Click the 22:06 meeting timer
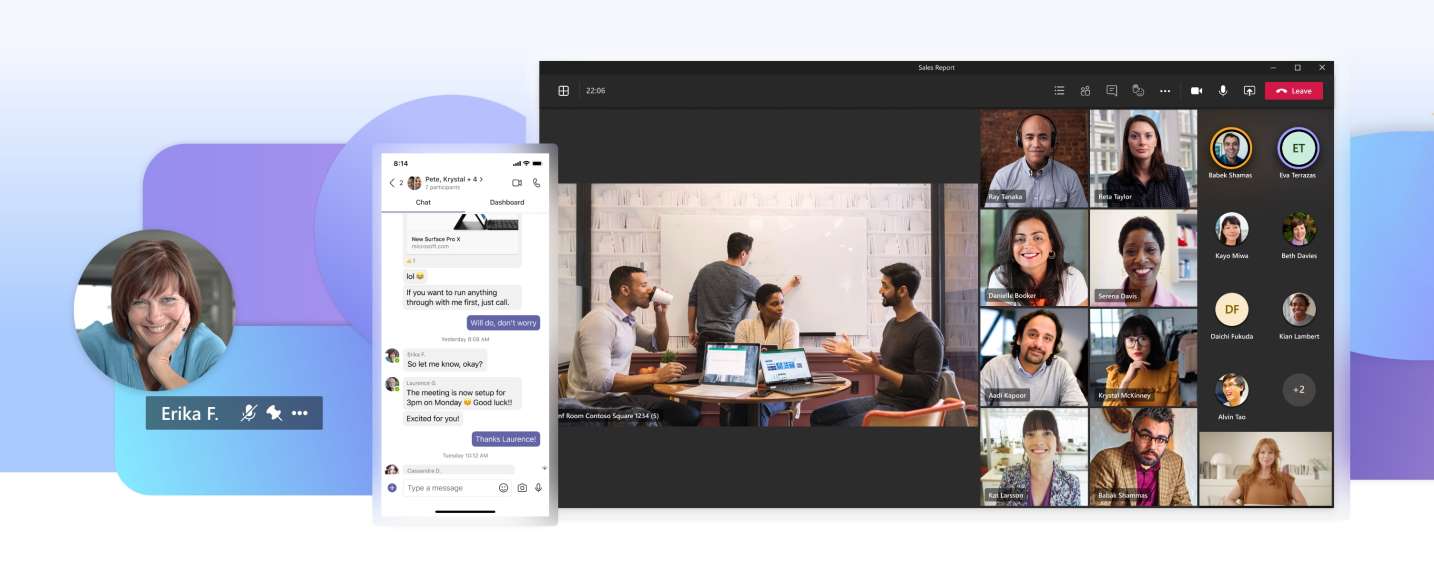Screen dimensions: 1434x572 595,91
